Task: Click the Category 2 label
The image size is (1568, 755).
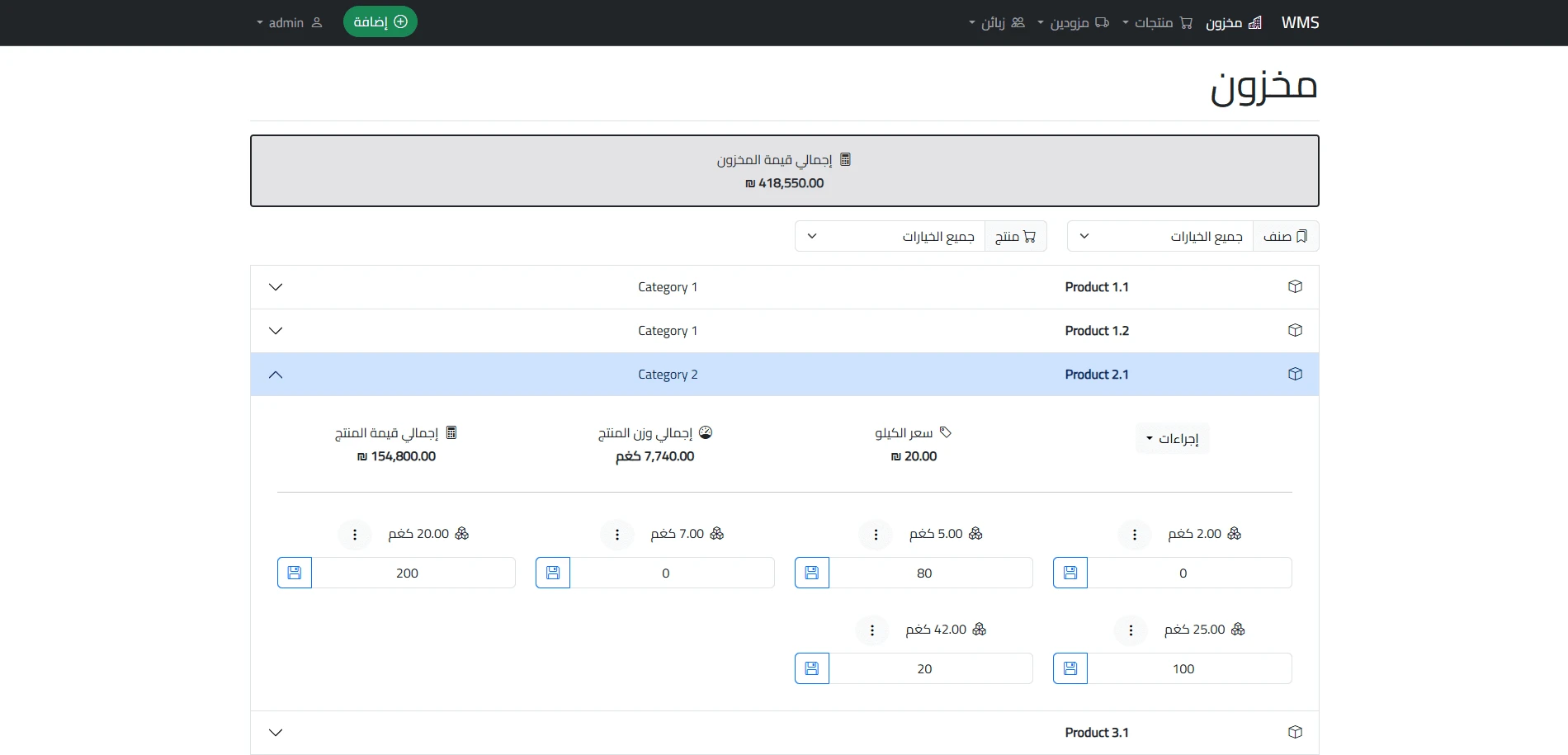Action: coord(668,375)
